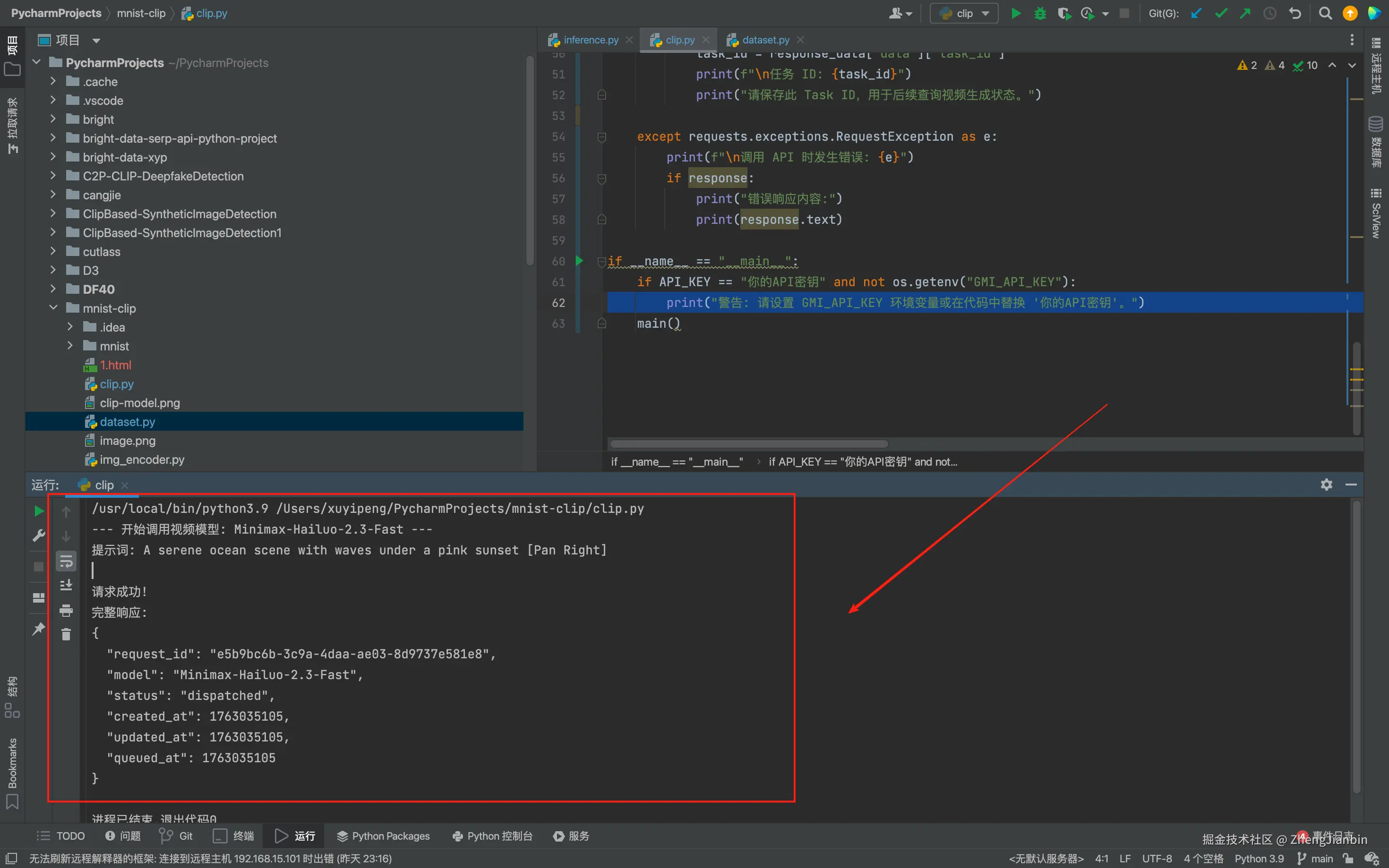Pin the clip run tab

click(x=38, y=629)
